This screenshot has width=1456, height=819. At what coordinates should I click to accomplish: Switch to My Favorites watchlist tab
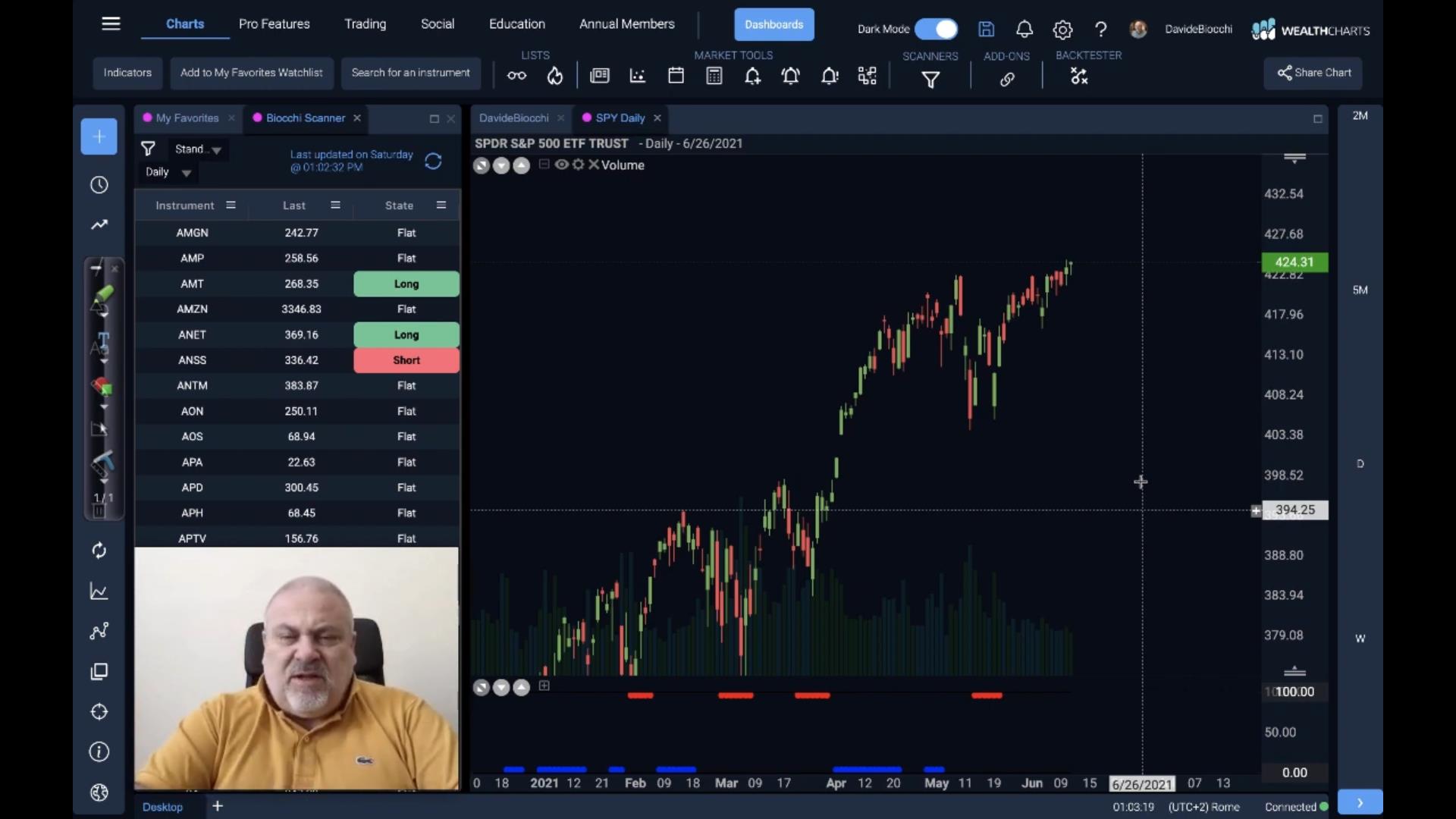[x=187, y=118]
